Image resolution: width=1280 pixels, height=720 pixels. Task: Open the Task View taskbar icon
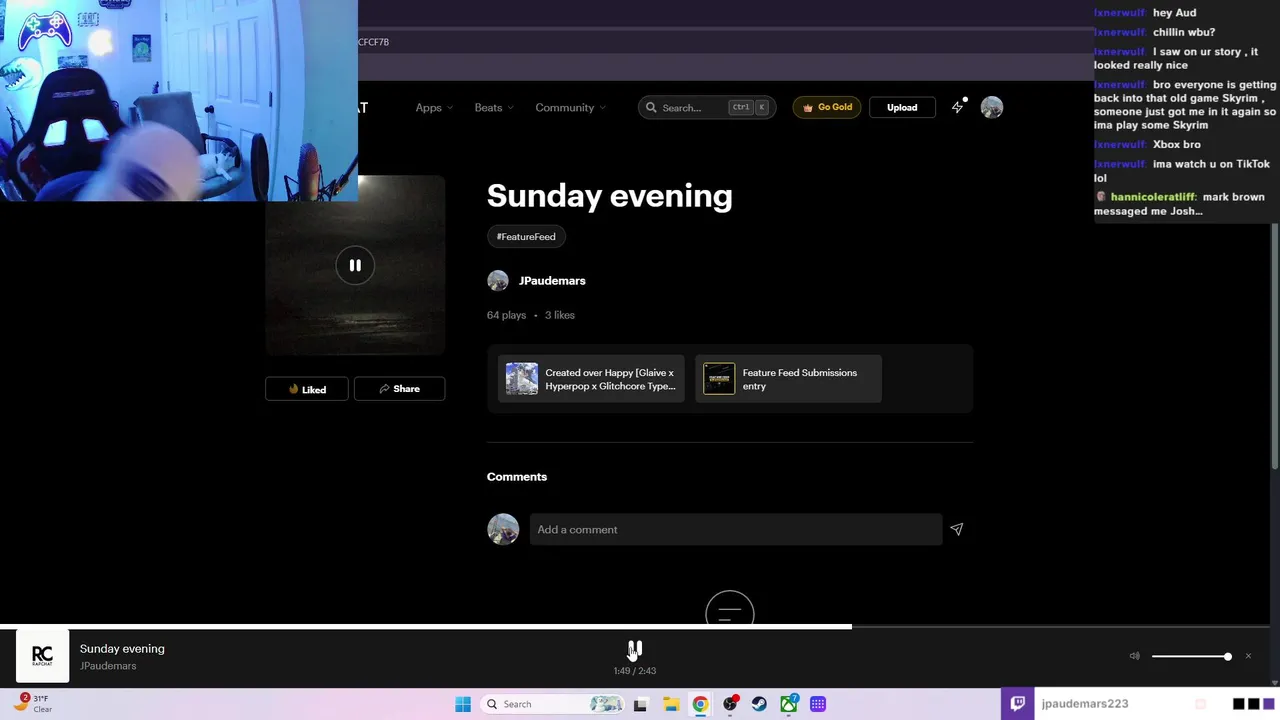point(640,704)
